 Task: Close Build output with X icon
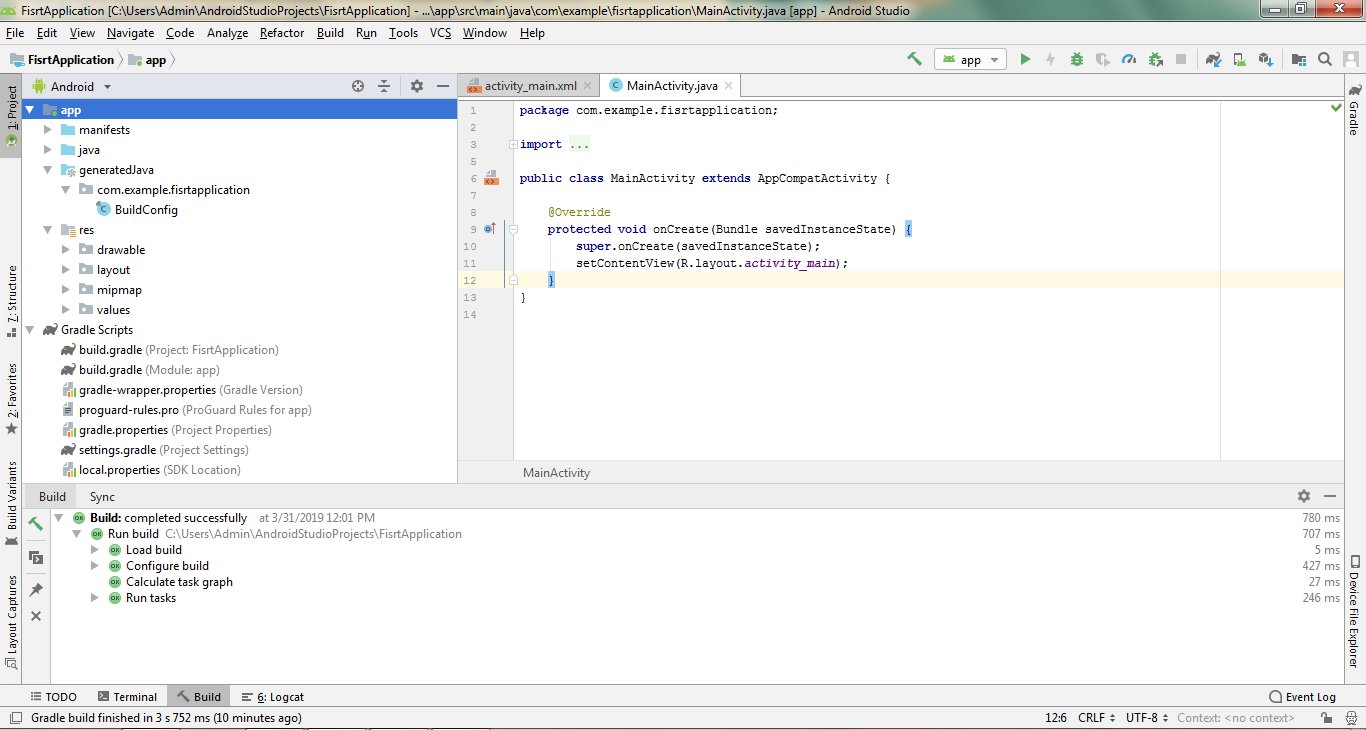tap(36, 616)
